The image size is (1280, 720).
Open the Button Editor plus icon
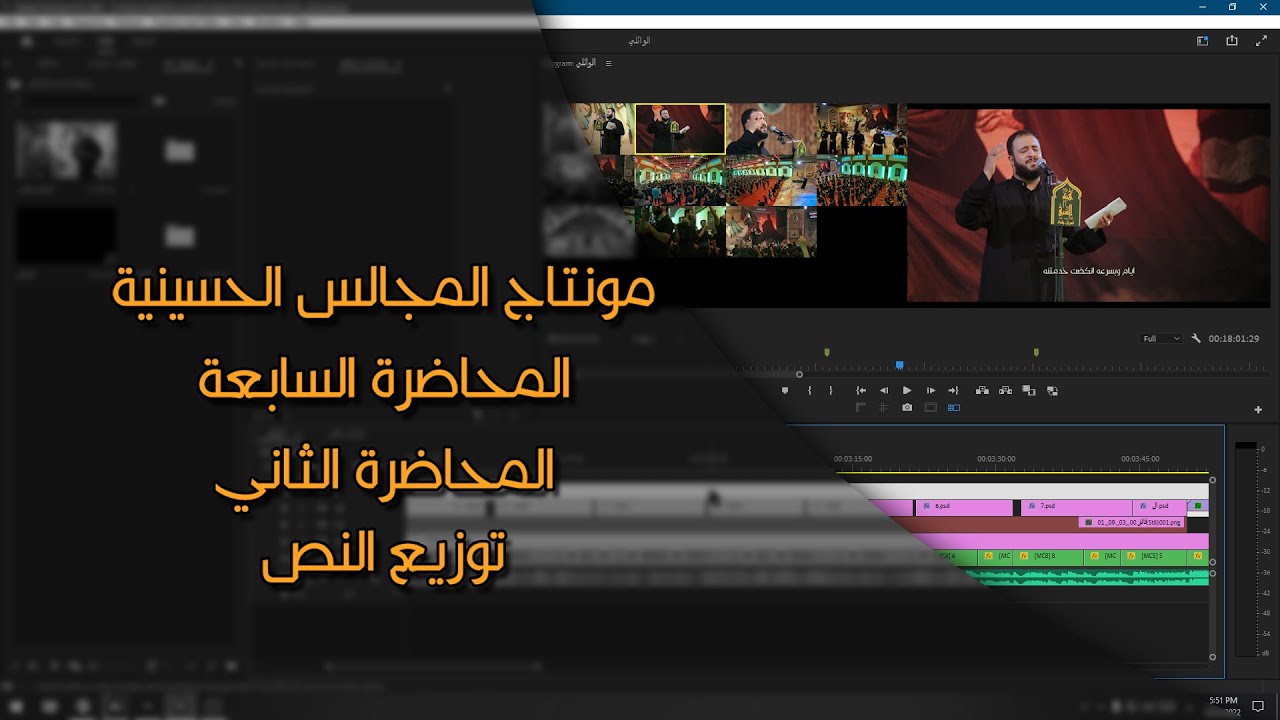(1258, 410)
